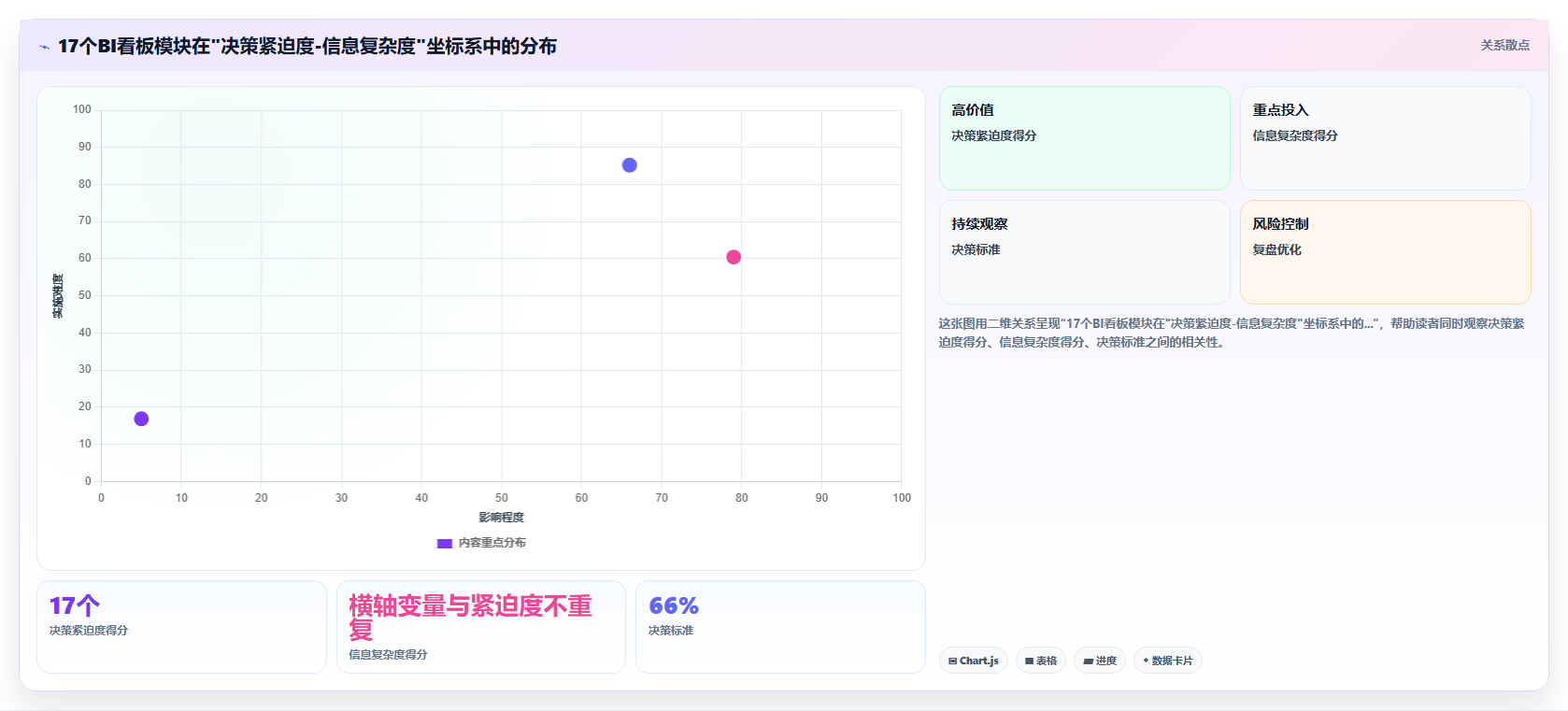Click 复盘优化 in 风险控制 card
Image resolution: width=1568 pixels, height=711 pixels.
point(1276,249)
